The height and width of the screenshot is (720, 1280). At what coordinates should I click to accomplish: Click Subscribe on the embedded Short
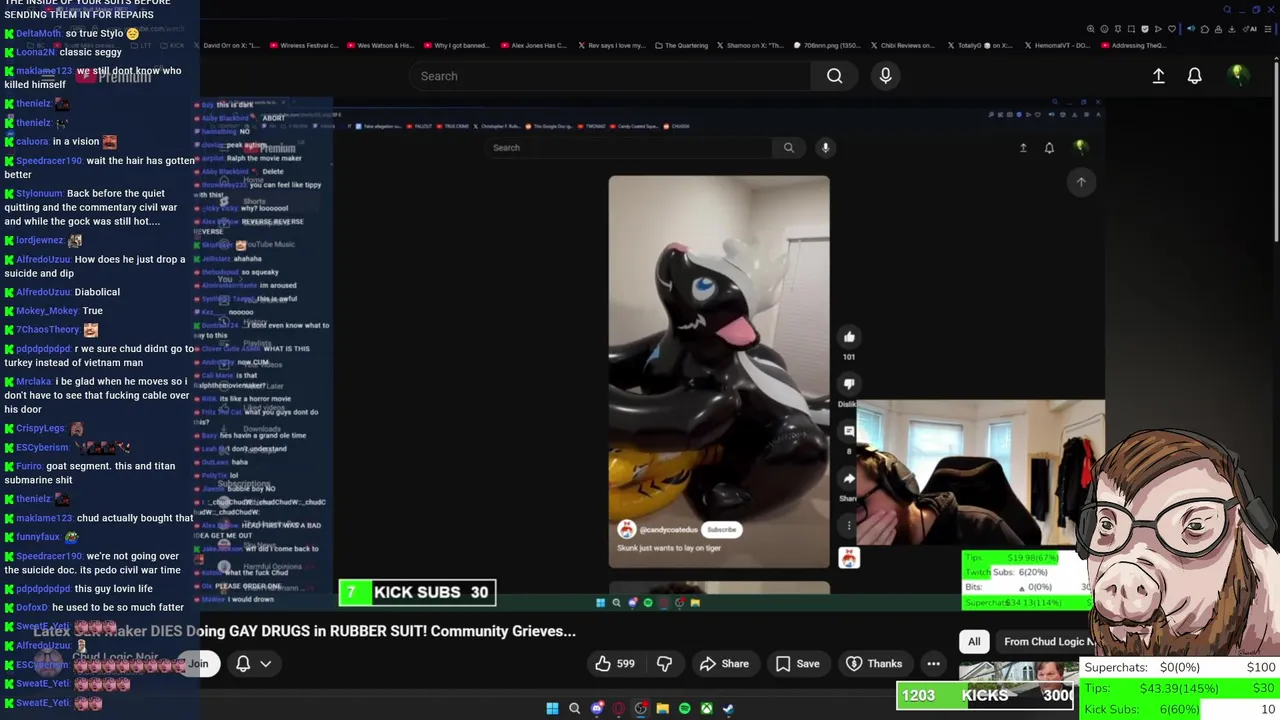point(721,530)
